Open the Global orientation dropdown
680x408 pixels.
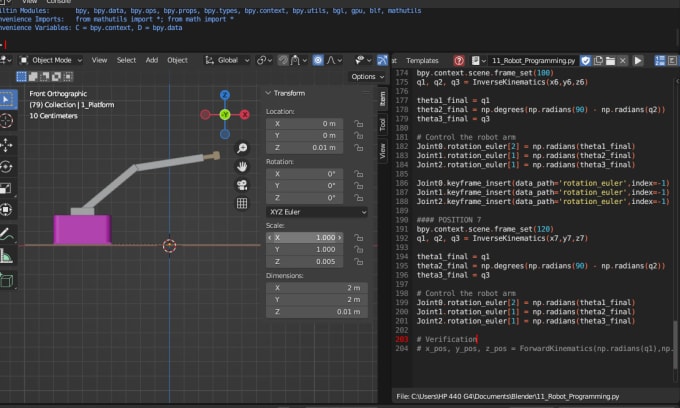pos(227,60)
